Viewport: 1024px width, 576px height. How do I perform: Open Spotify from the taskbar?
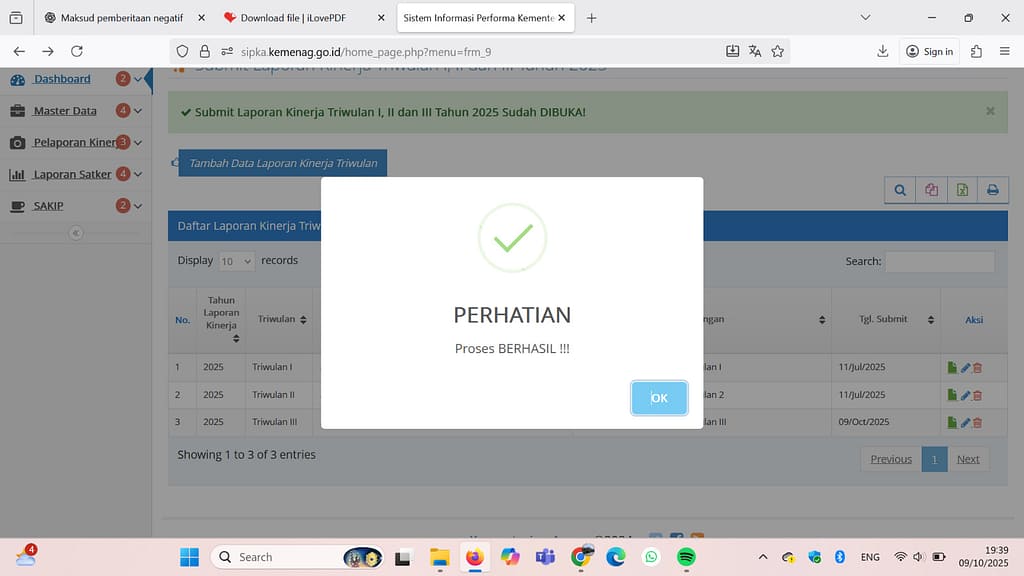coord(686,557)
